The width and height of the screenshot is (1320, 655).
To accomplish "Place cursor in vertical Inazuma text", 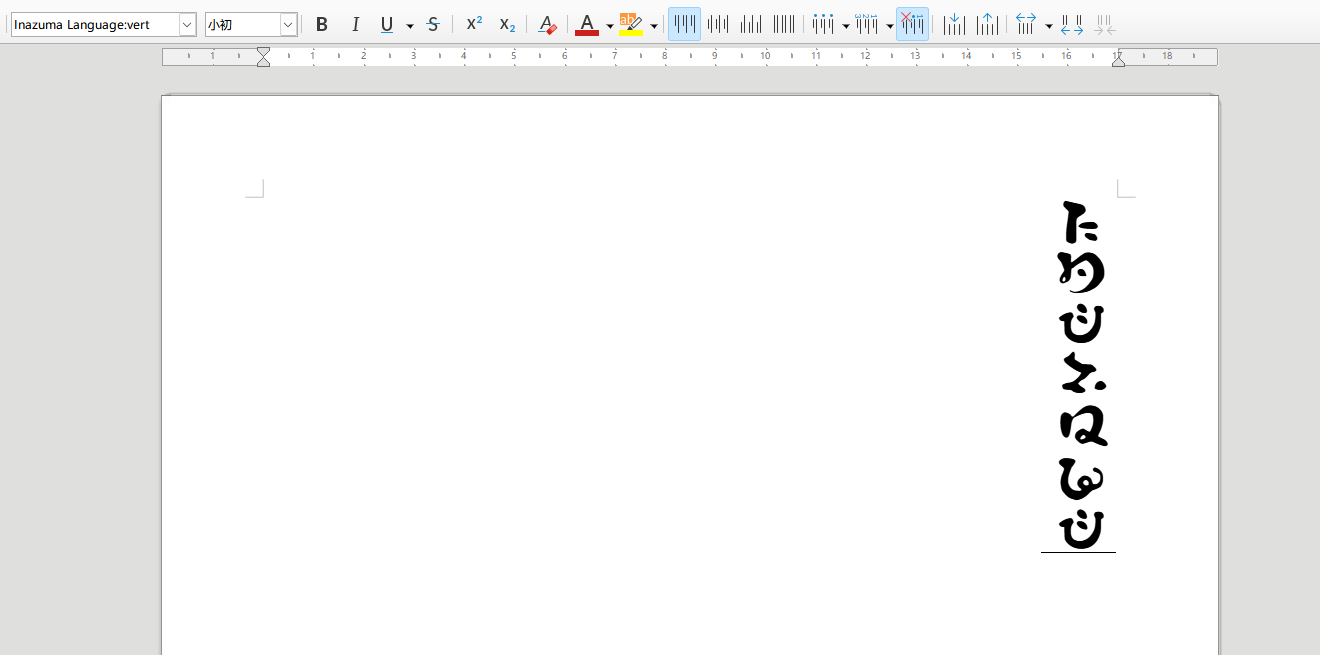I will pos(1082,375).
